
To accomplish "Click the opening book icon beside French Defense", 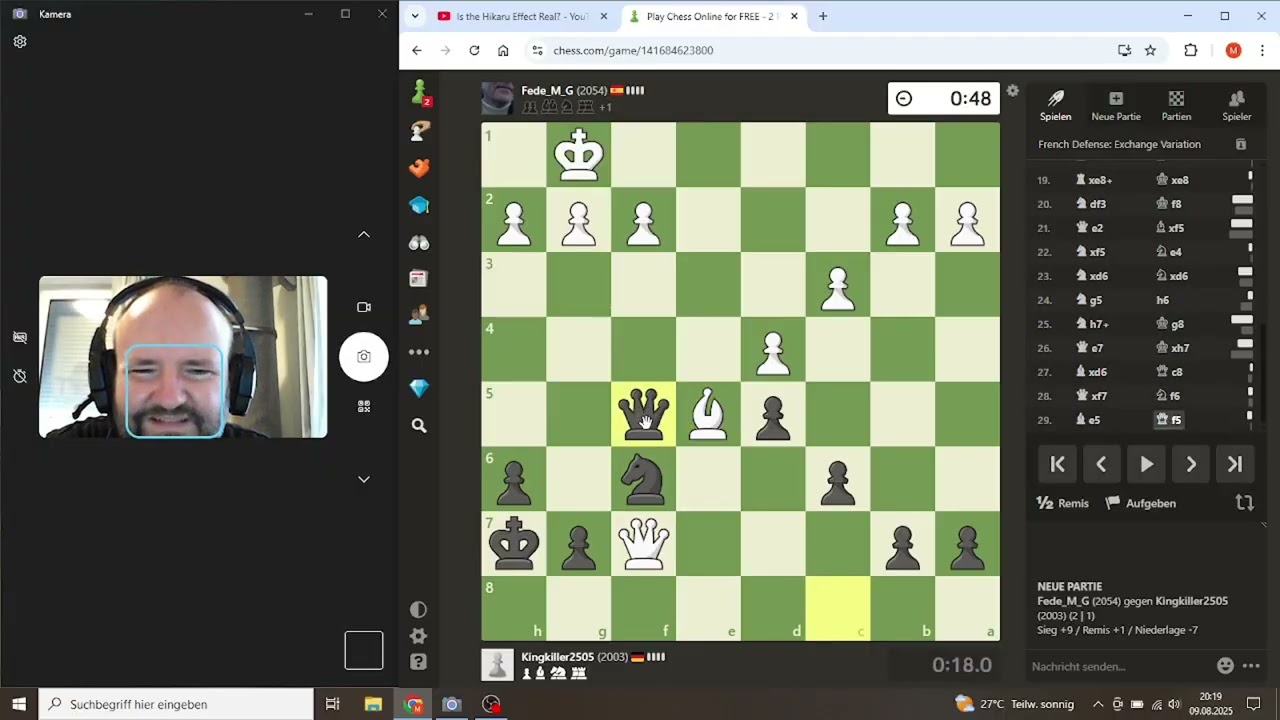I will coord(1241,144).
